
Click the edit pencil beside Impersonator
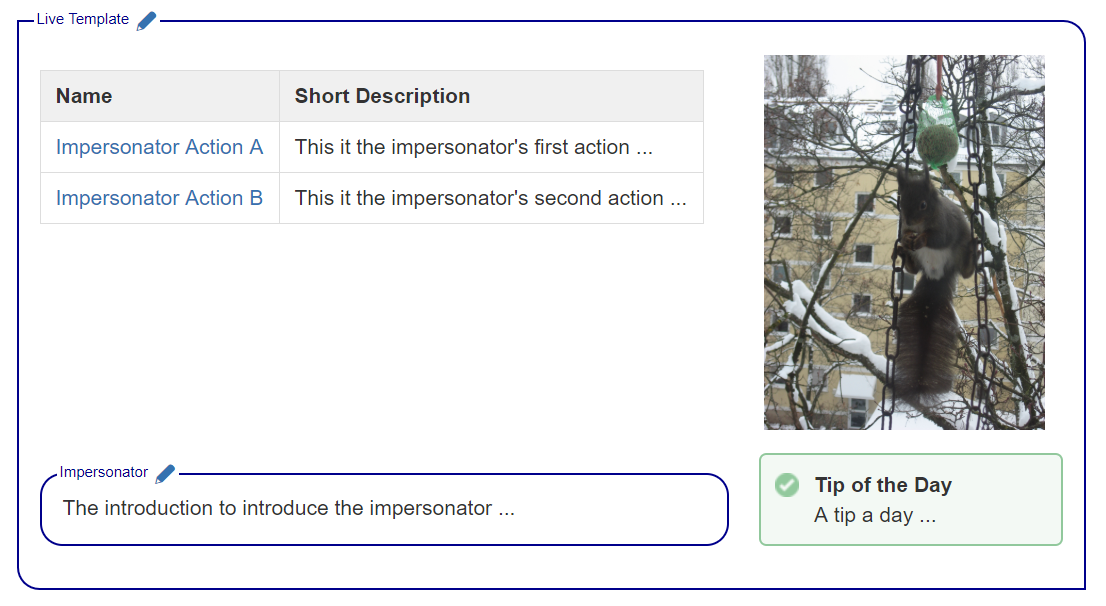tap(166, 473)
